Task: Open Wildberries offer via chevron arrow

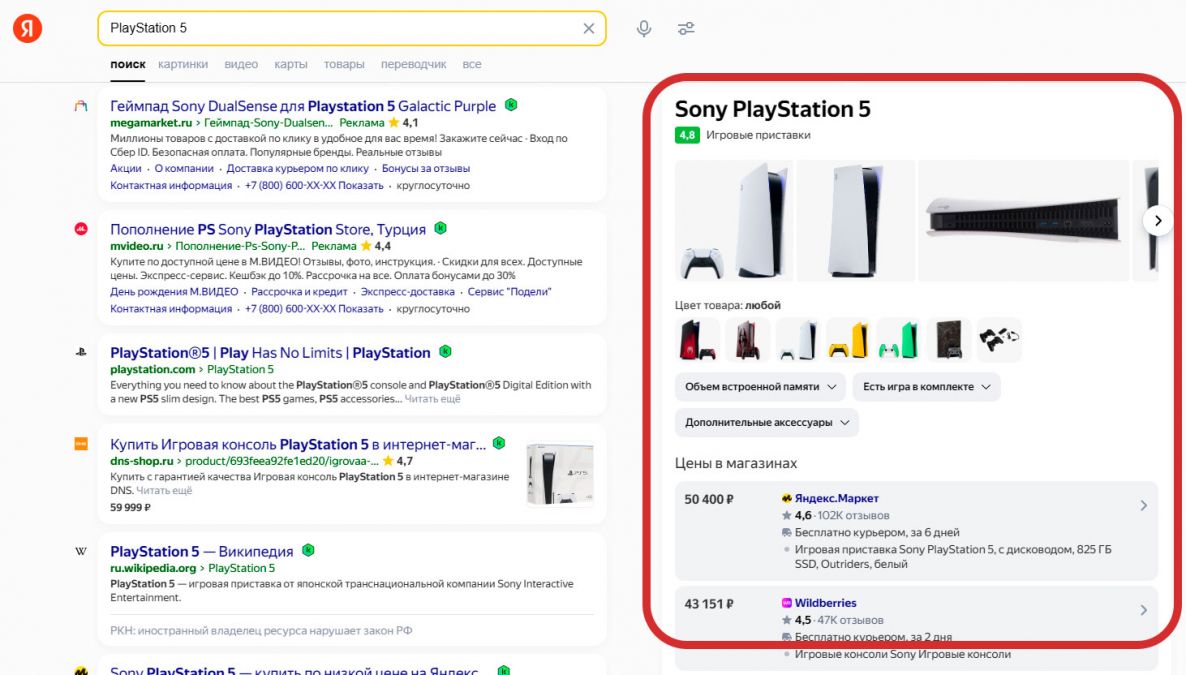Action: (x=1144, y=610)
